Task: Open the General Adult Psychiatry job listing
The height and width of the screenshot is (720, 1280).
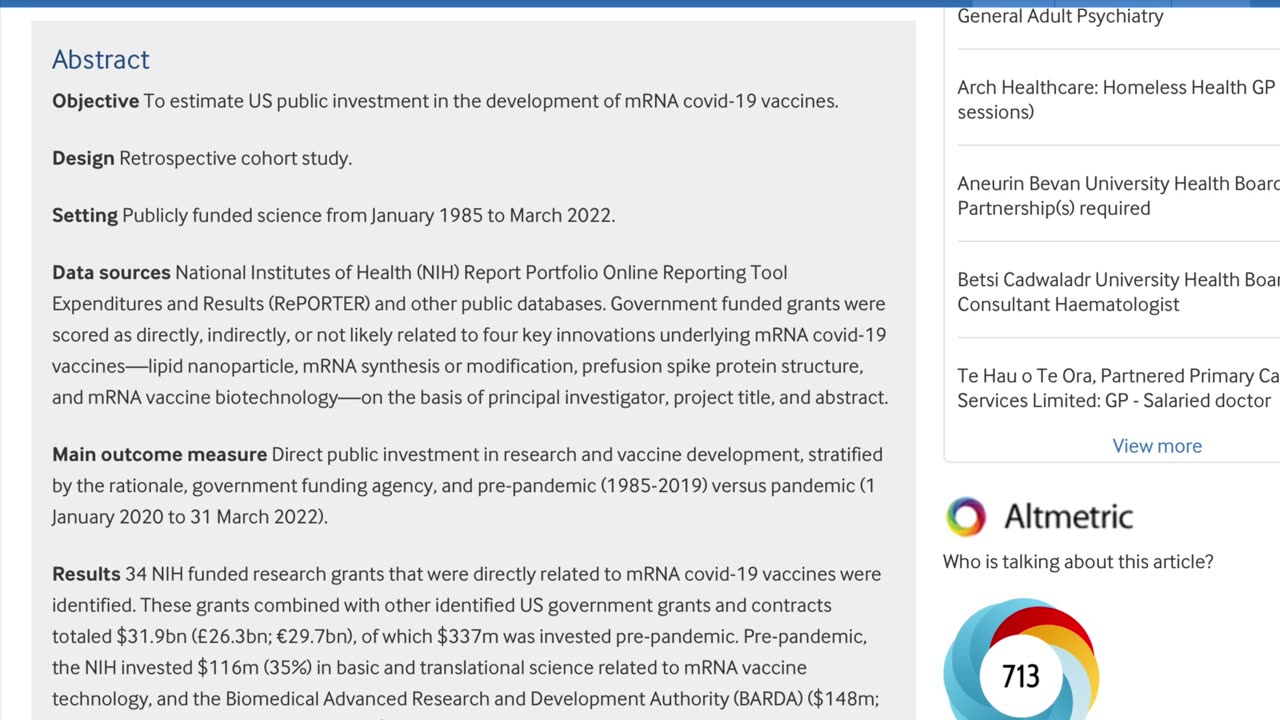Action: coord(1060,16)
